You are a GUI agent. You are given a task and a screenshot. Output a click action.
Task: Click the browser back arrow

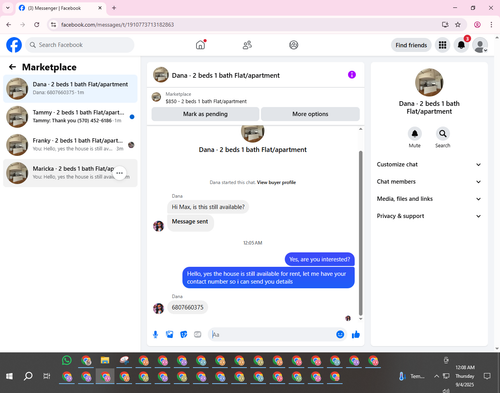click(x=9, y=25)
